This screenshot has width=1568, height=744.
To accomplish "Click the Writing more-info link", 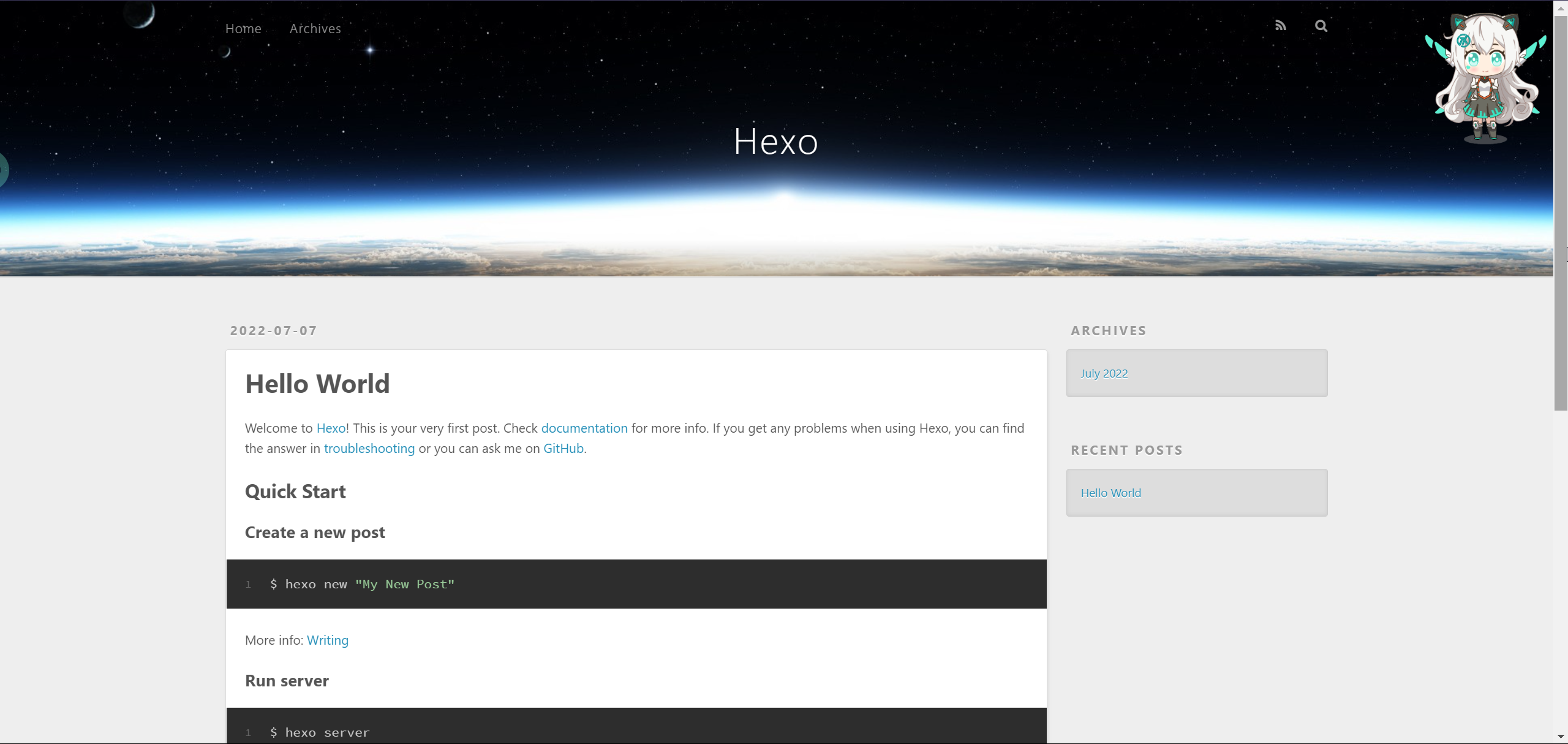I will (327, 640).
